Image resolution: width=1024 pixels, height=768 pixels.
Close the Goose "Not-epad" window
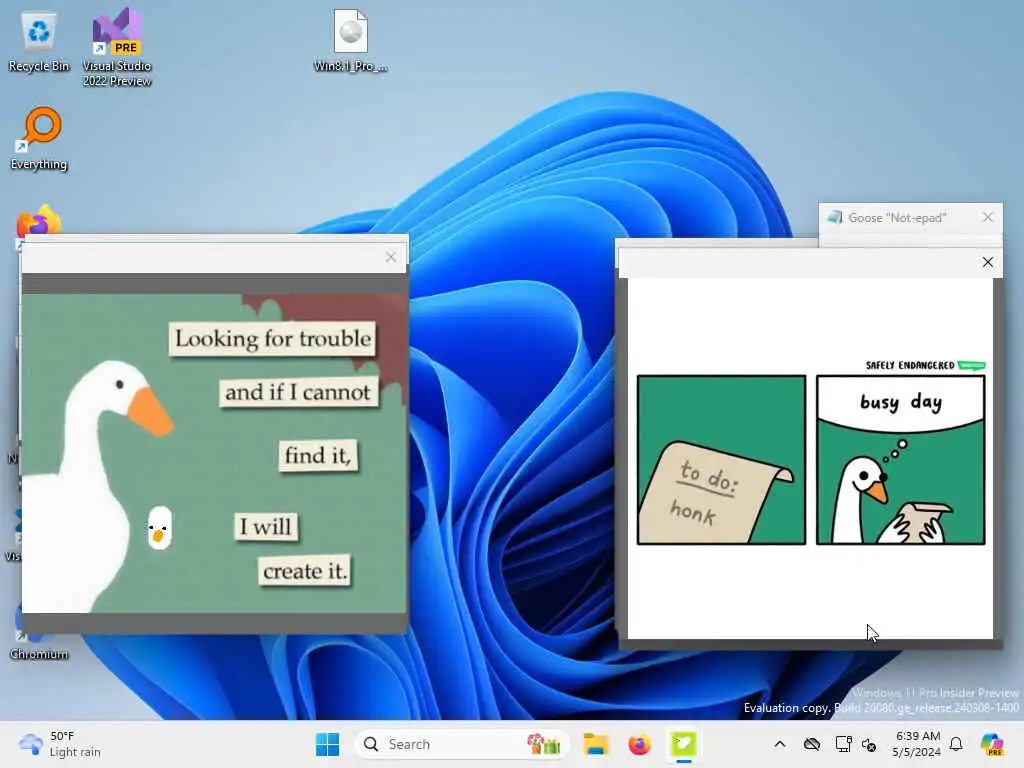click(x=988, y=217)
